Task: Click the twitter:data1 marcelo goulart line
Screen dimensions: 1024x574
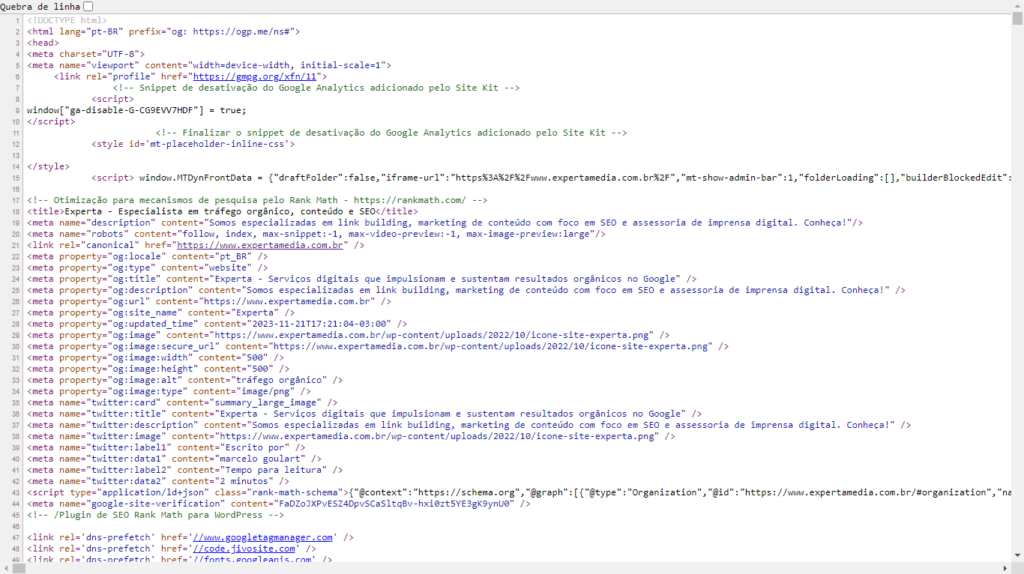Action: coord(174,459)
